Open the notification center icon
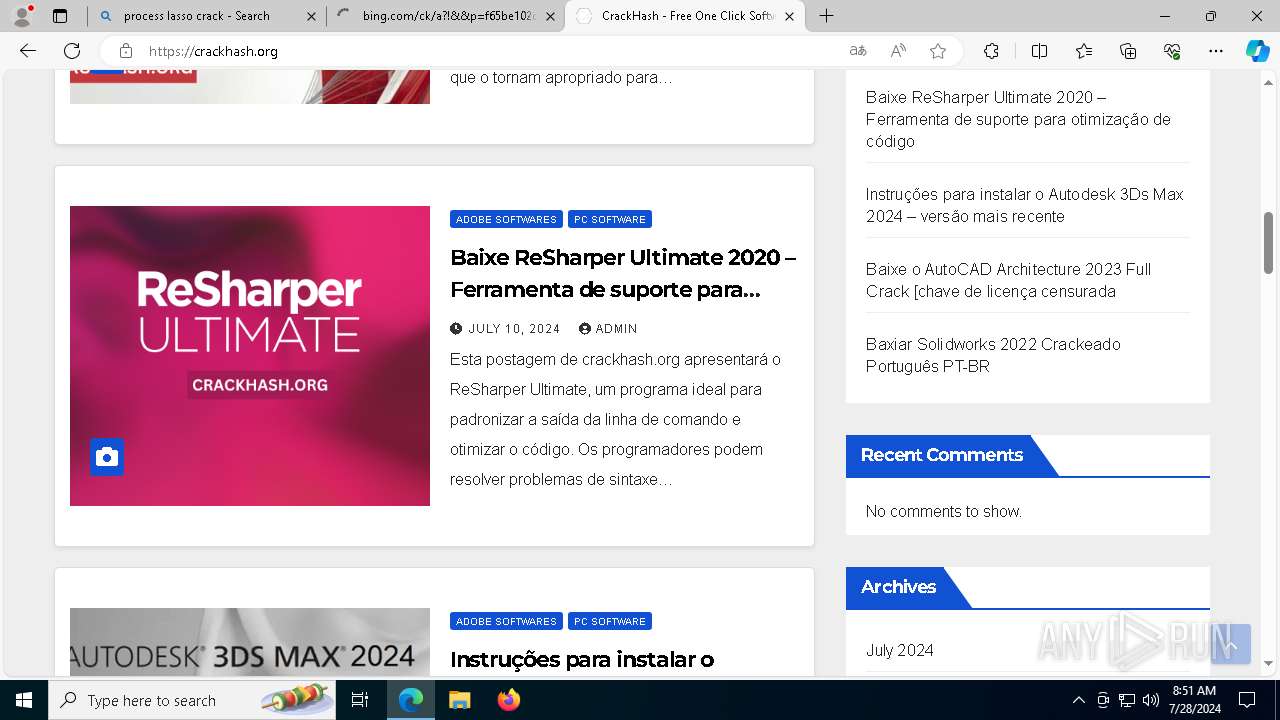The height and width of the screenshot is (720, 1280). 1247,700
